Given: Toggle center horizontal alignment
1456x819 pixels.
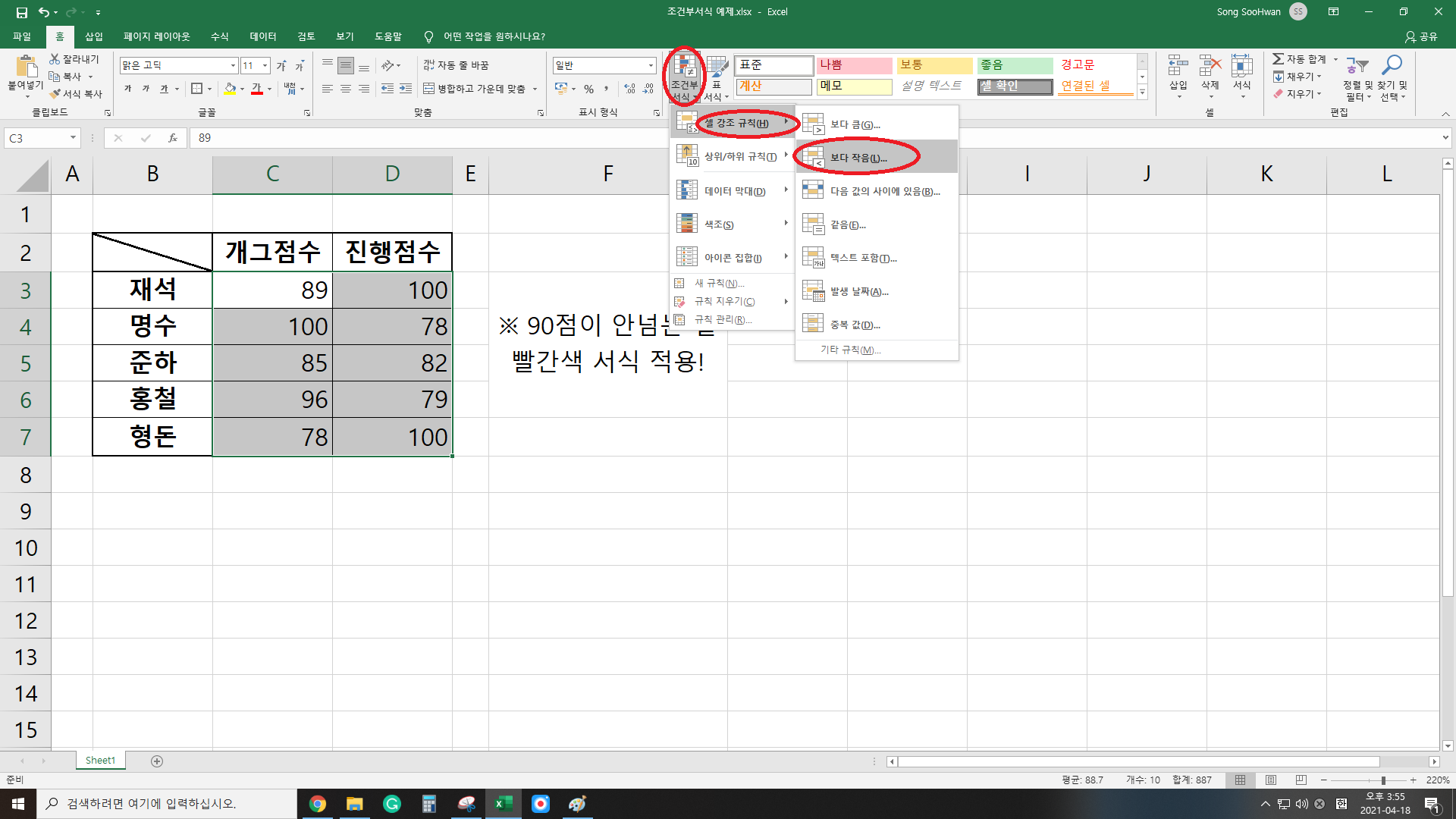Looking at the screenshot, I should coord(346,89).
